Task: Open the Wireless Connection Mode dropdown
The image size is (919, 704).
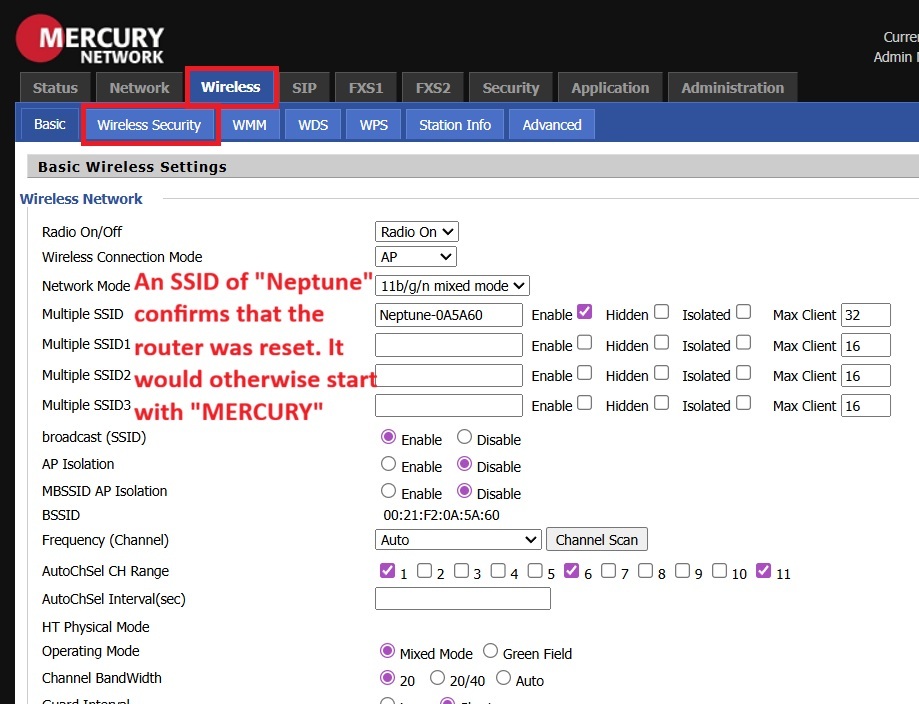Action: 415,257
